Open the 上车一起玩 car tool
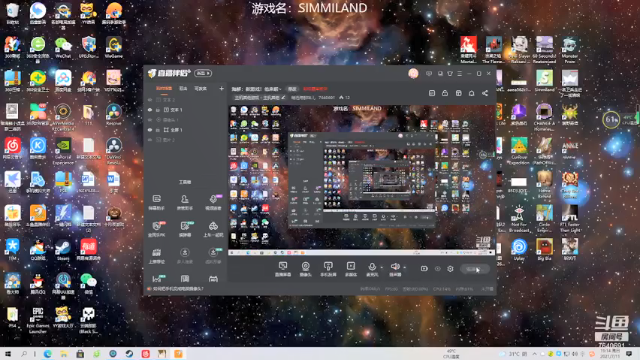This screenshot has width=640, height=360. point(213,229)
